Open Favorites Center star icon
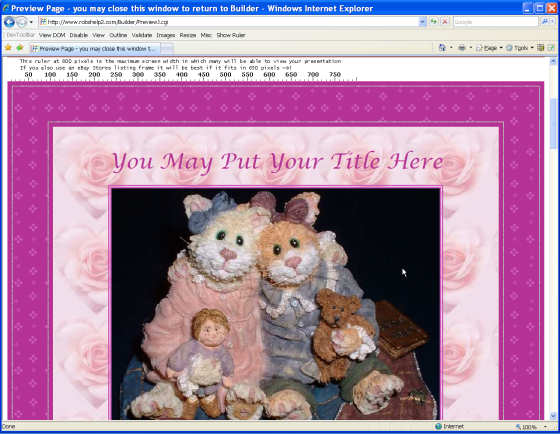 click(8, 48)
